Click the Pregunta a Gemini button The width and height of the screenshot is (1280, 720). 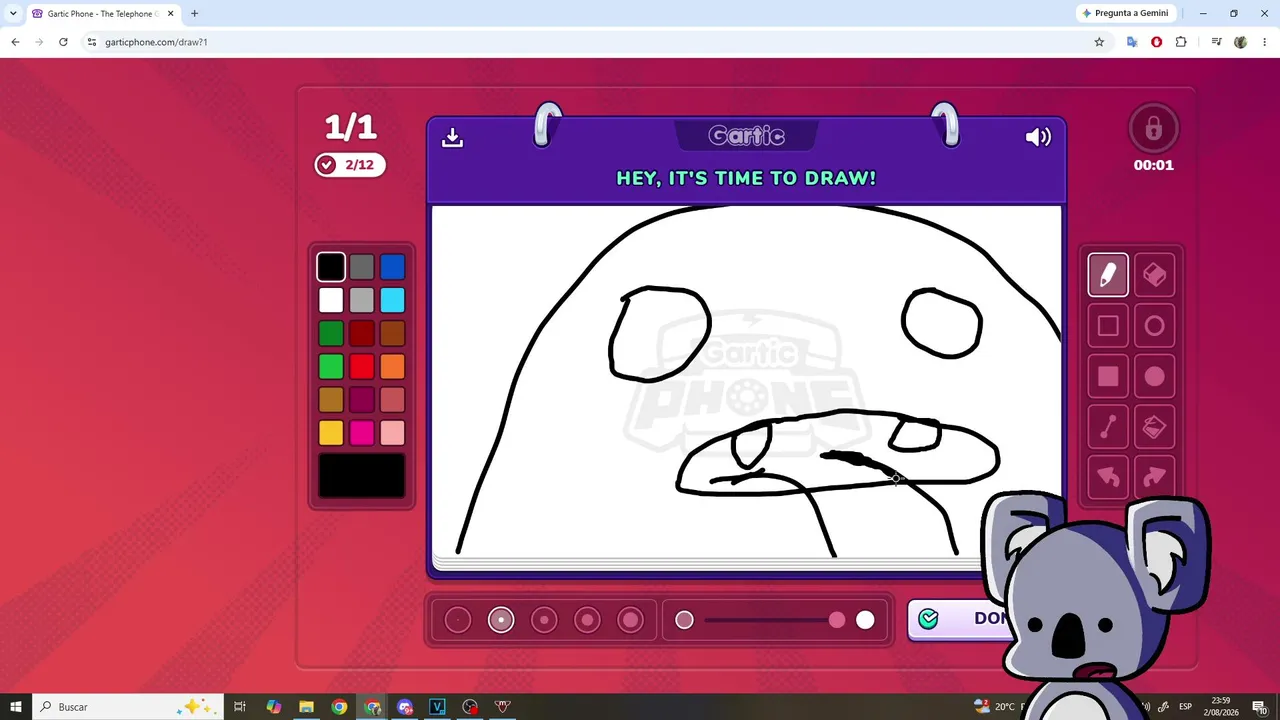click(1125, 14)
